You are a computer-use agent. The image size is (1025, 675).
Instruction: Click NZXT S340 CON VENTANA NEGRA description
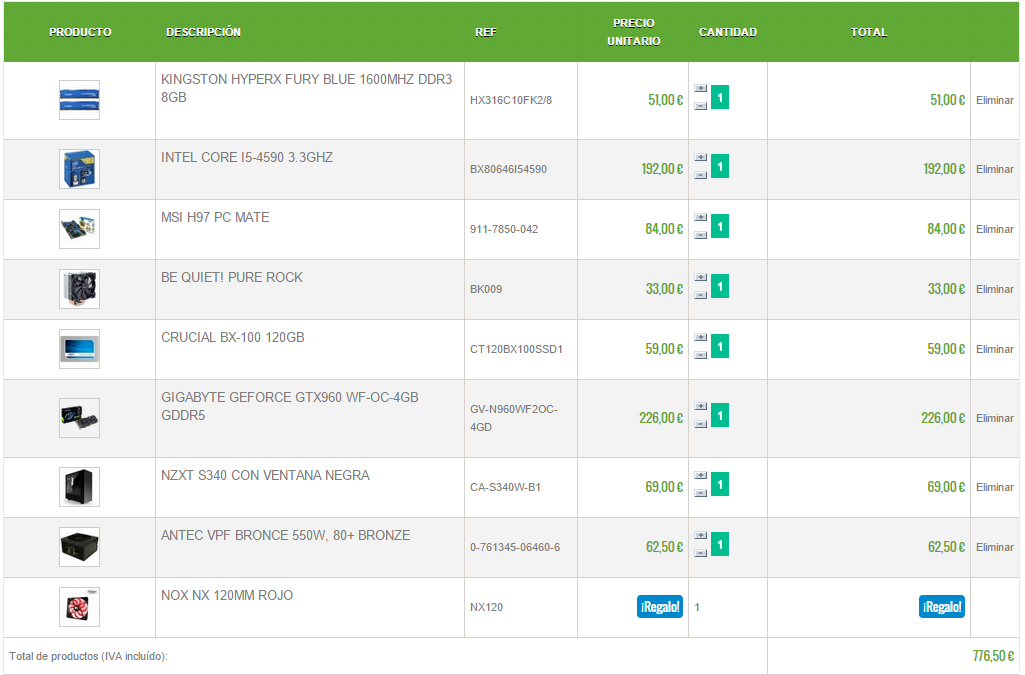click(x=265, y=476)
